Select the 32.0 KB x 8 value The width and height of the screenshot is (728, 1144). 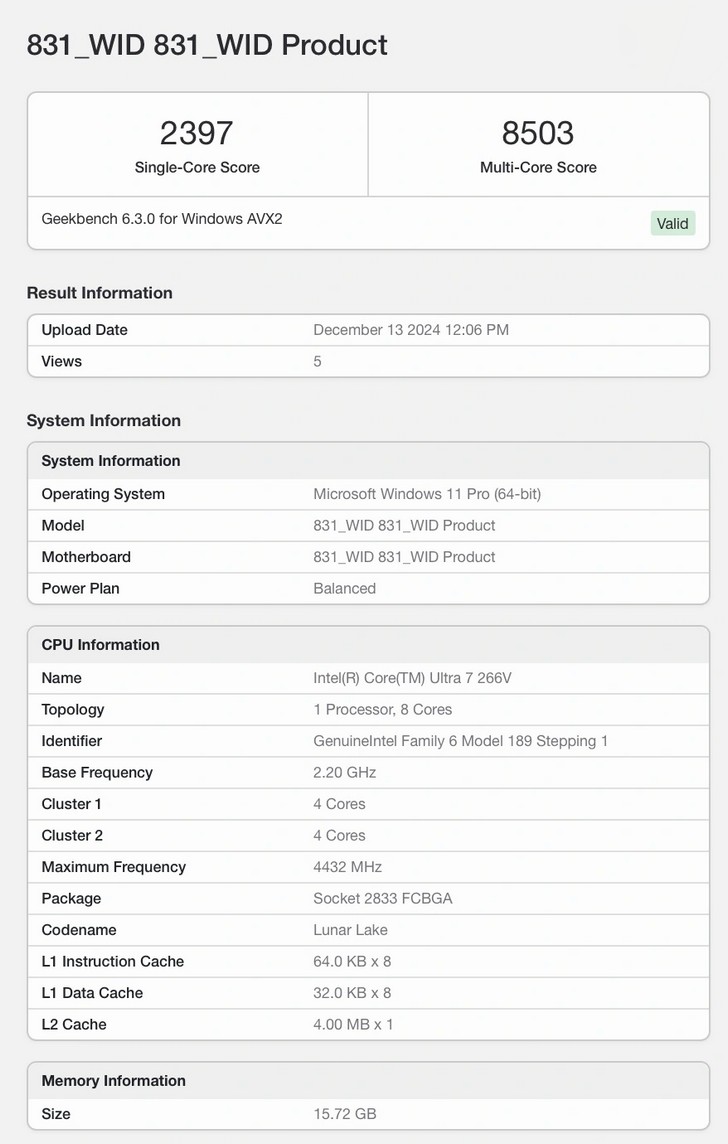click(x=352, y=992)
